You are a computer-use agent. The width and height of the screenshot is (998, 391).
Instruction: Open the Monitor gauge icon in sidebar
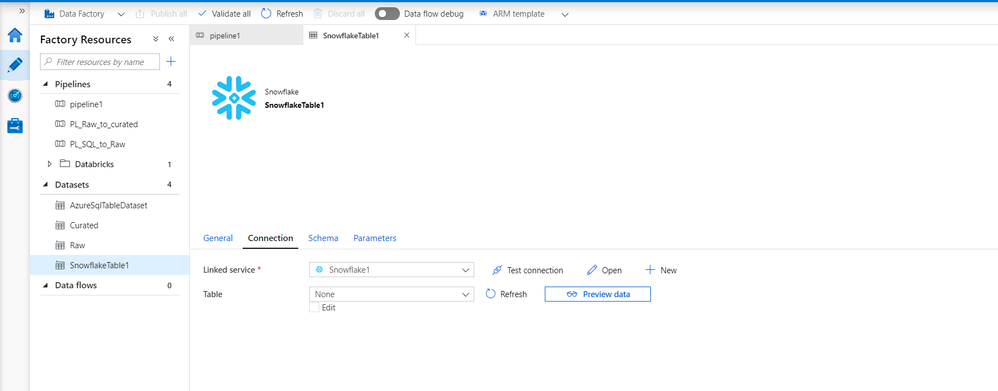15,96
